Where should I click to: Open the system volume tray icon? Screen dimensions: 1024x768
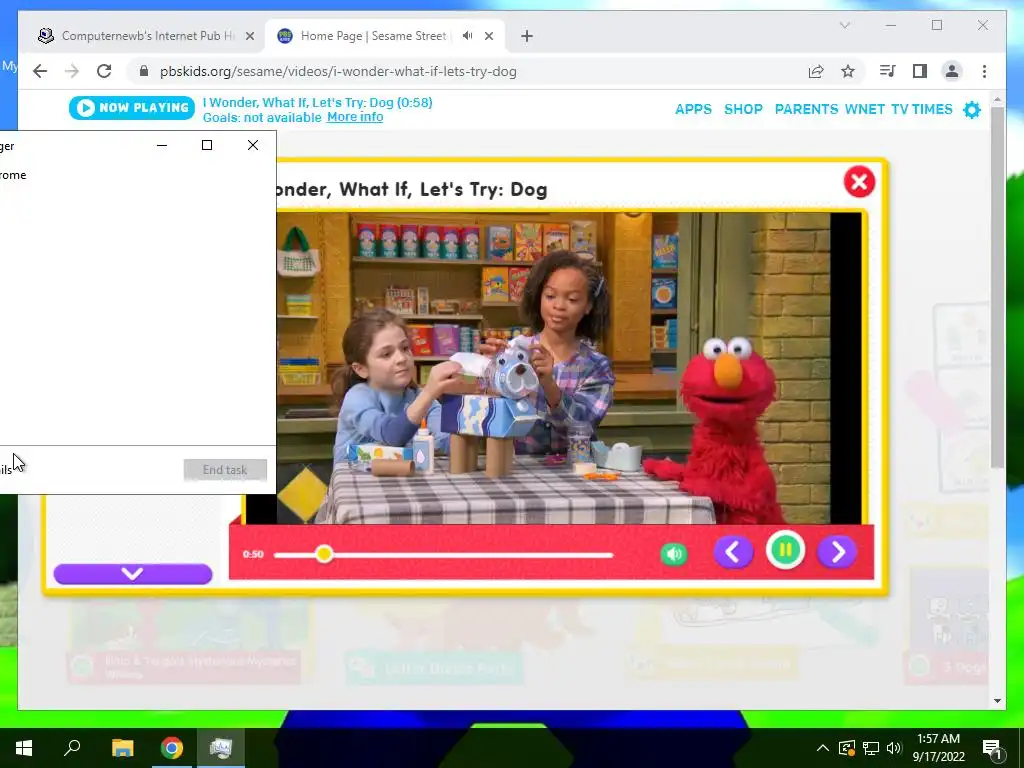point(894,748)
